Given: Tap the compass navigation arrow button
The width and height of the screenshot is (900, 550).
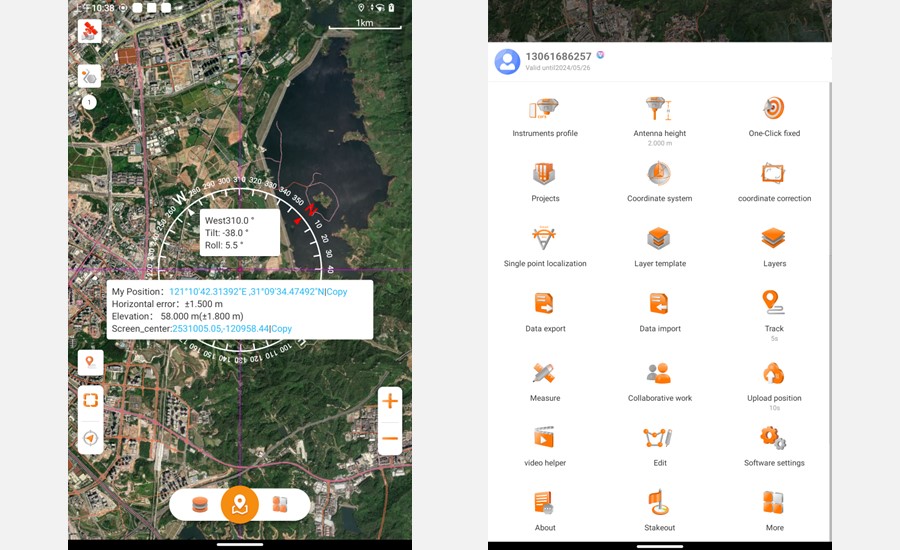Looking at the screenshot, I should pos(90,438).
